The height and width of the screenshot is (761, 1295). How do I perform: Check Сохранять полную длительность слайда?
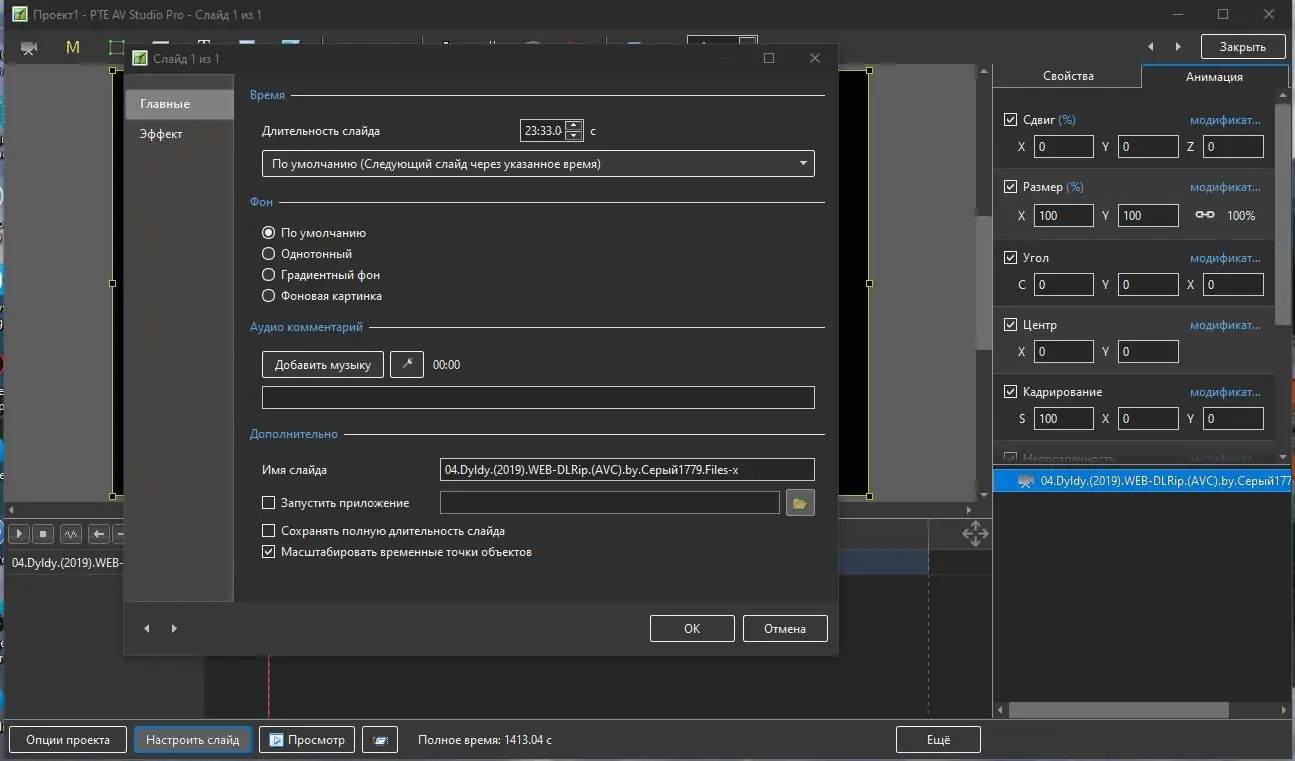[268, 531]
